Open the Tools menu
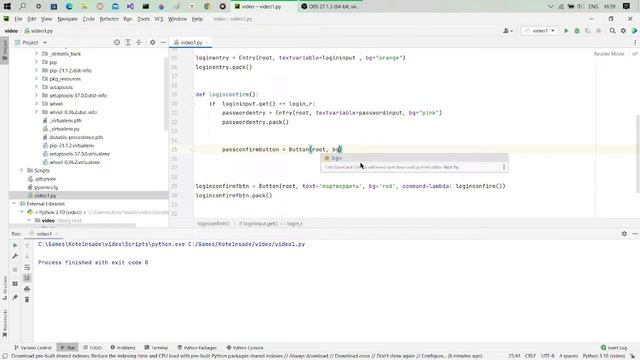640x360 pixels. click(143, 19)
